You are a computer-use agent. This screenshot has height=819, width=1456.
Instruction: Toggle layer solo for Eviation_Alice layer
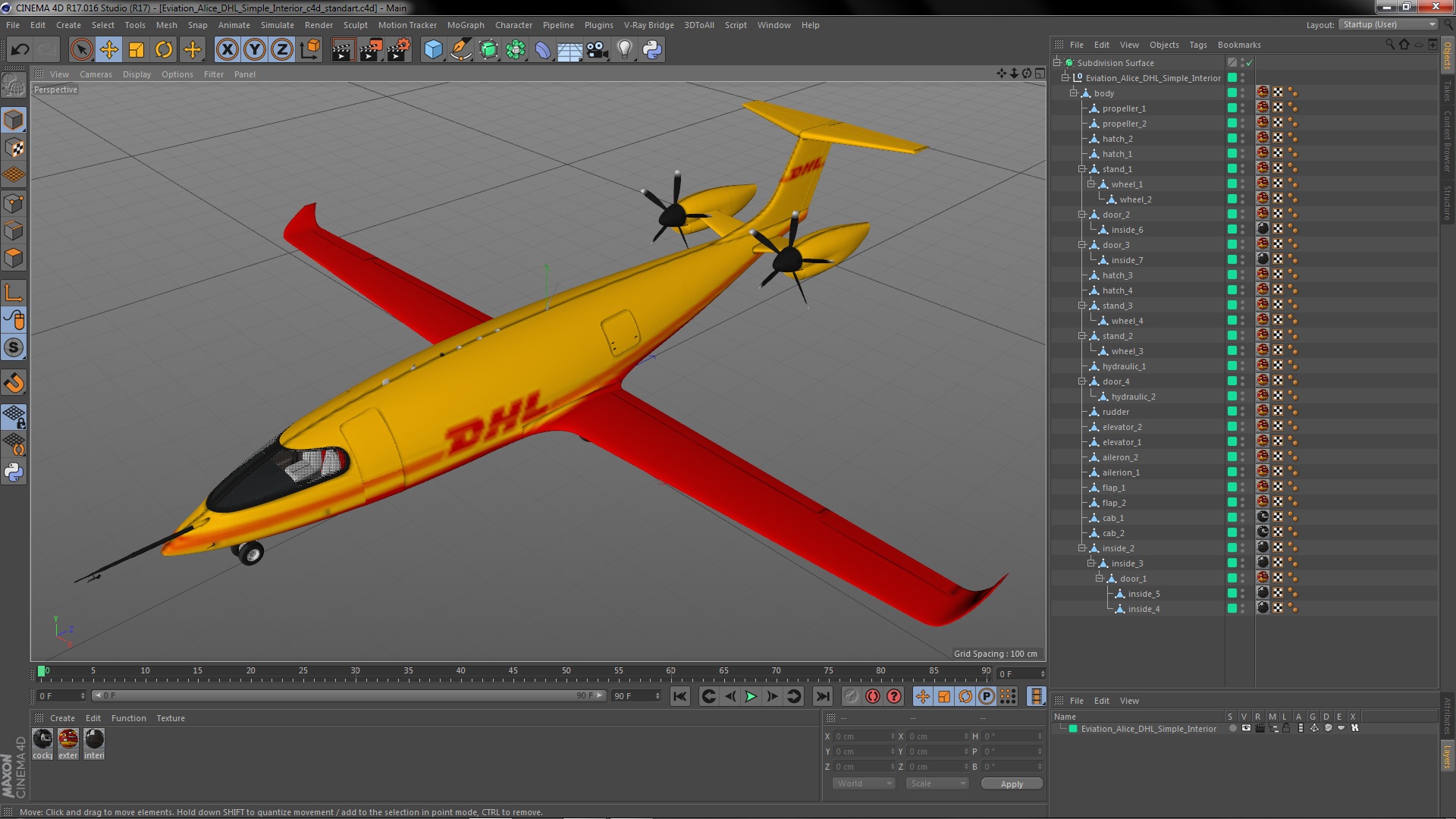(x=1233, y=728)
